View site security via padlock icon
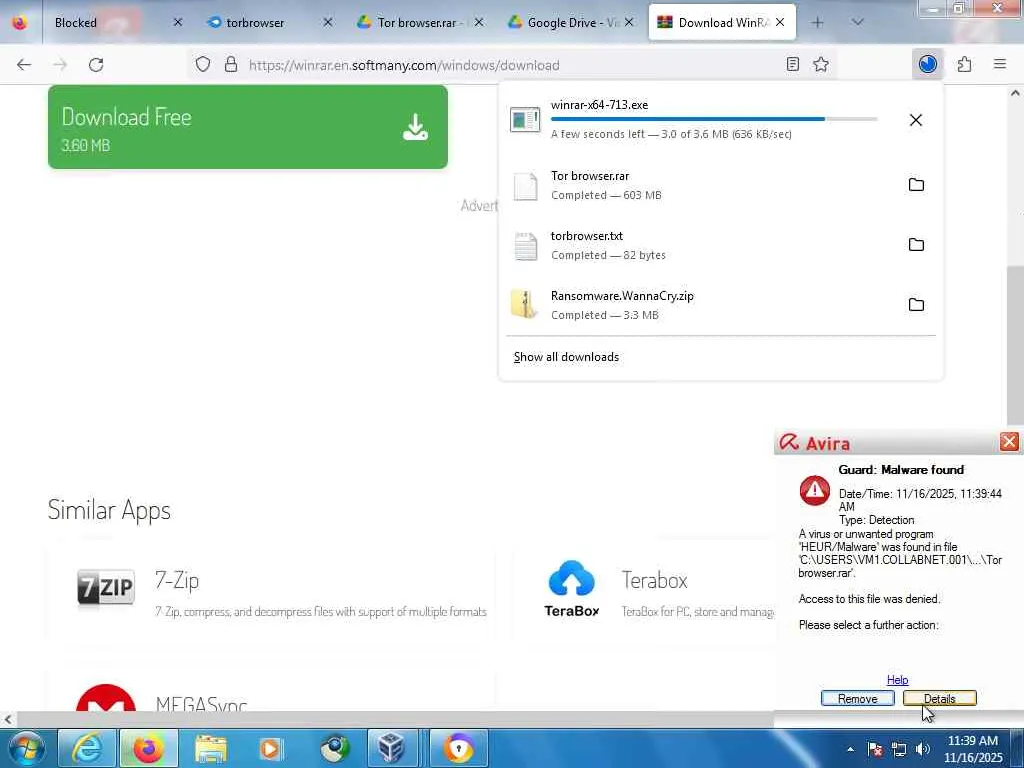 231,65
